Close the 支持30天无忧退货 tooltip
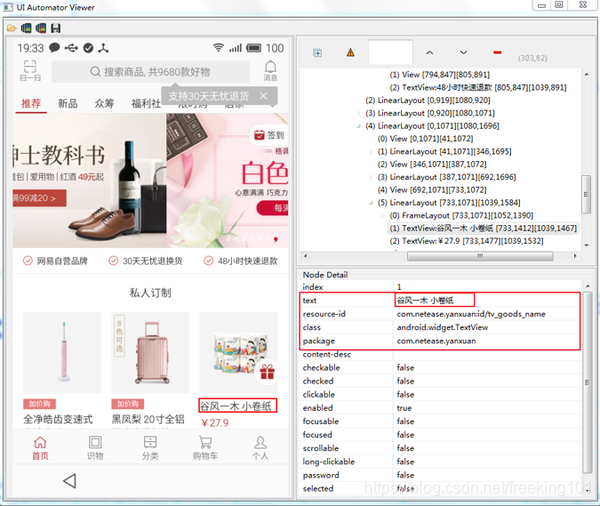 263,96
